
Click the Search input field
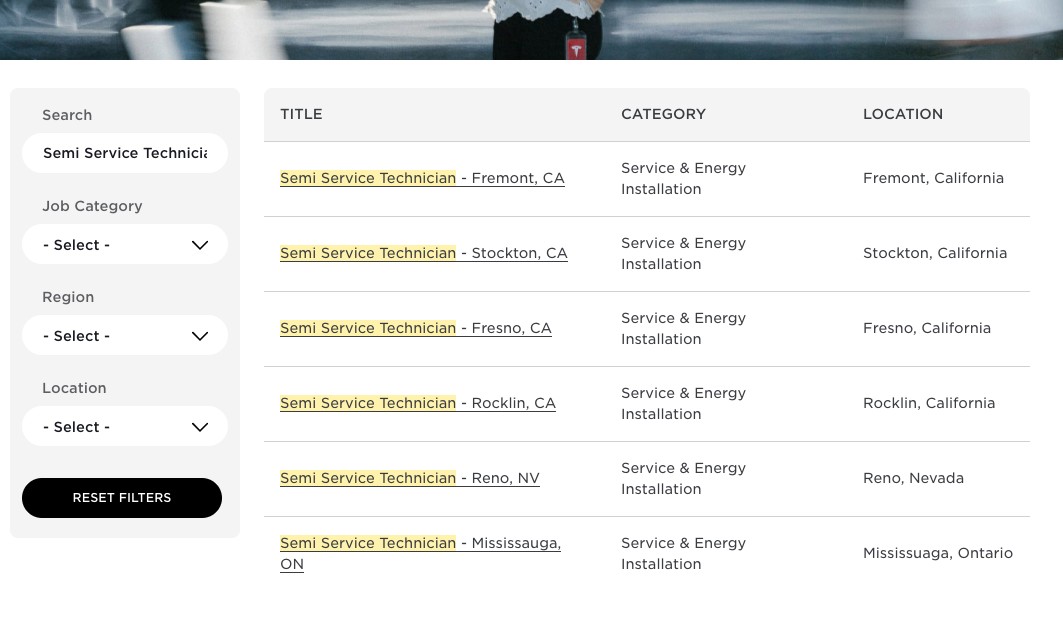(125, 153)
